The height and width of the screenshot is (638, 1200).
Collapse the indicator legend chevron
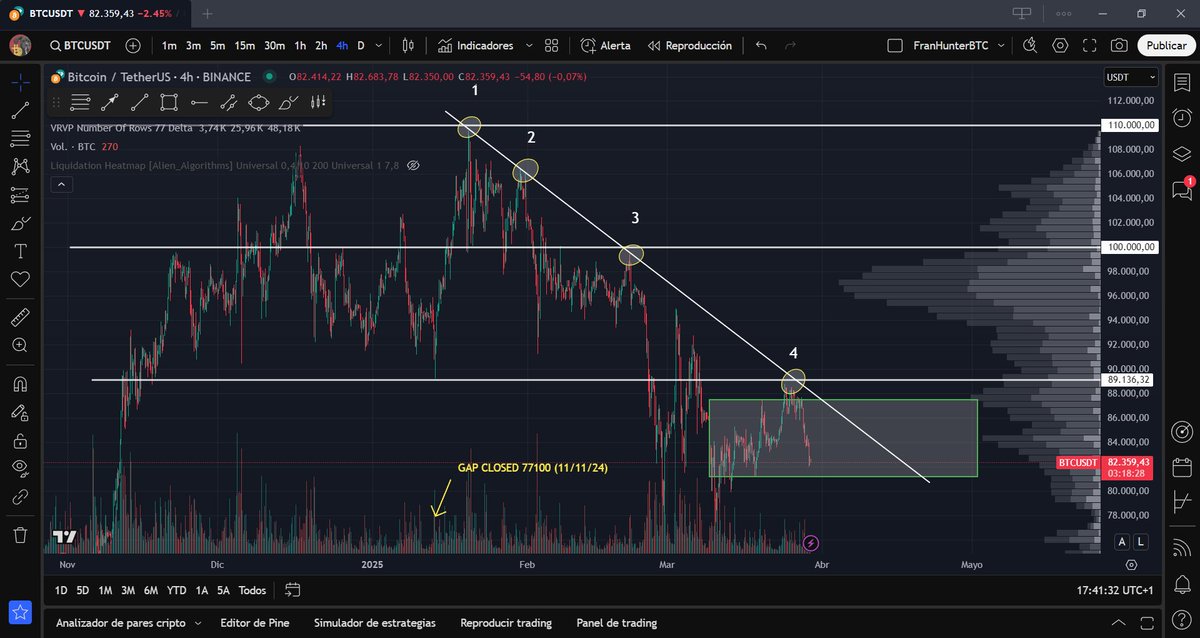point(62,184)
